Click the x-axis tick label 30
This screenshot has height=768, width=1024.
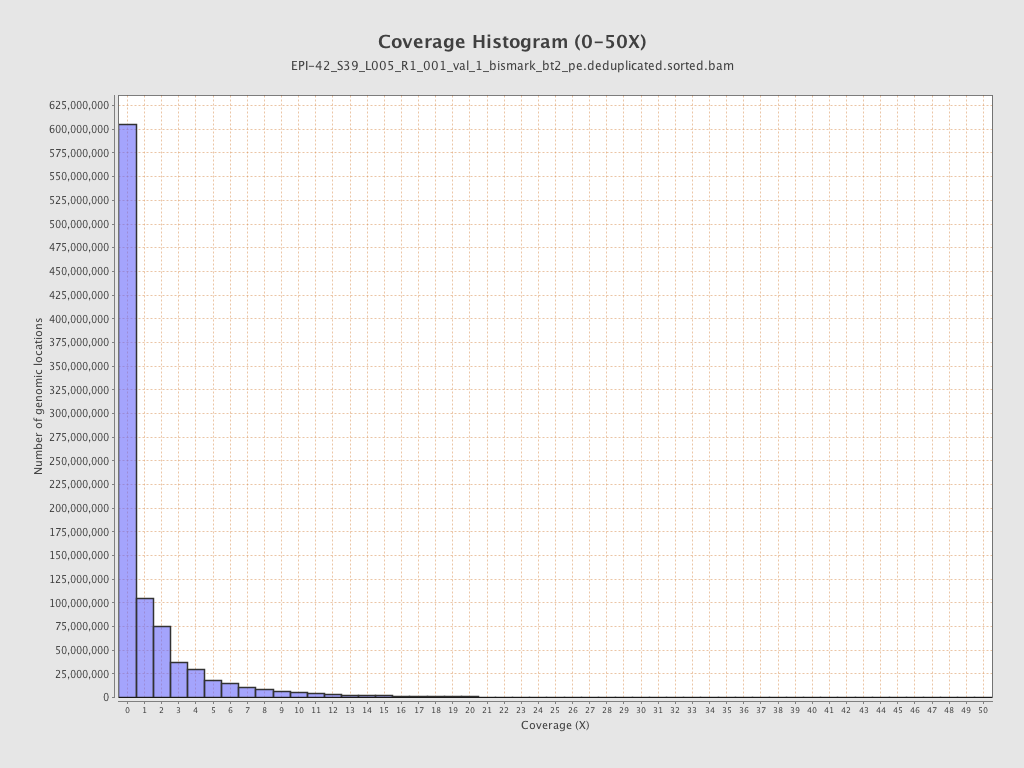click(x=641, y=711)
